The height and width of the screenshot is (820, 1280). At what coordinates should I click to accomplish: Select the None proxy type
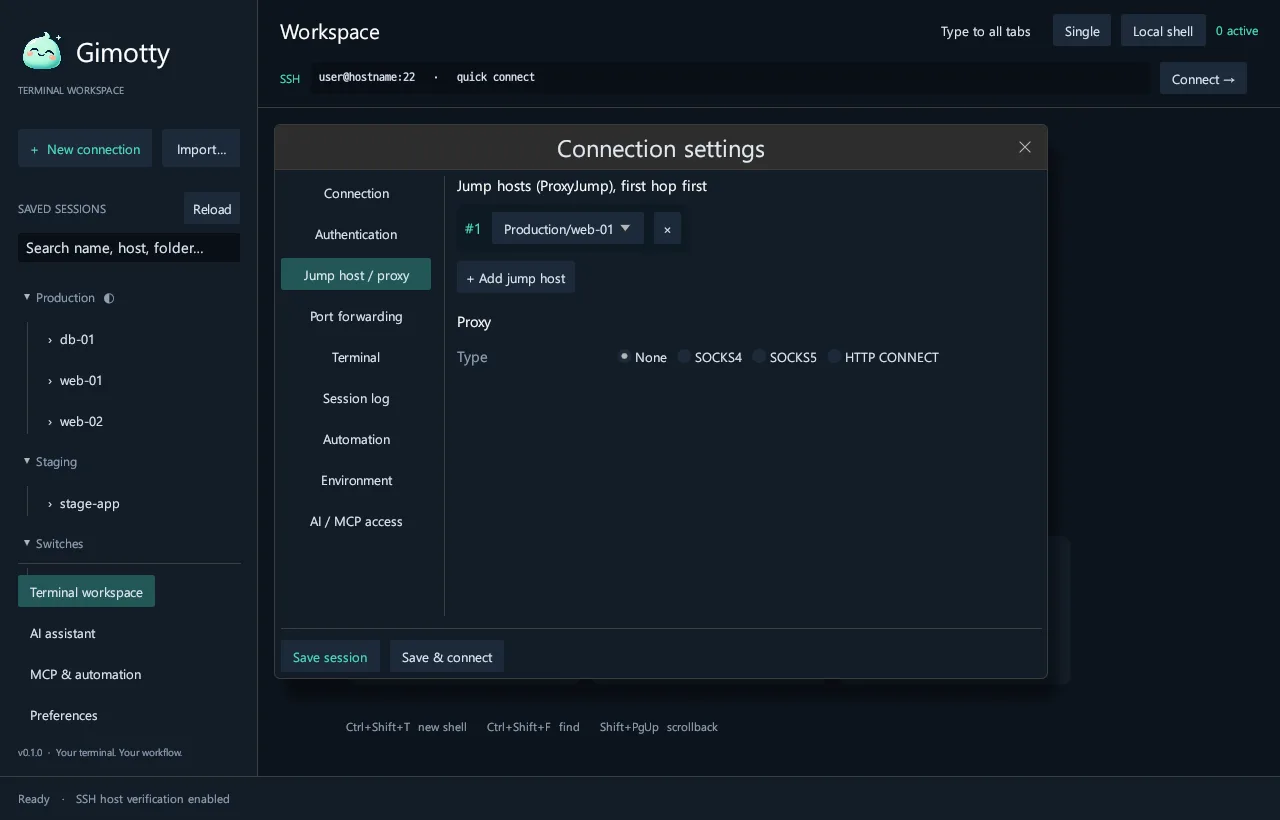point(642,357)
